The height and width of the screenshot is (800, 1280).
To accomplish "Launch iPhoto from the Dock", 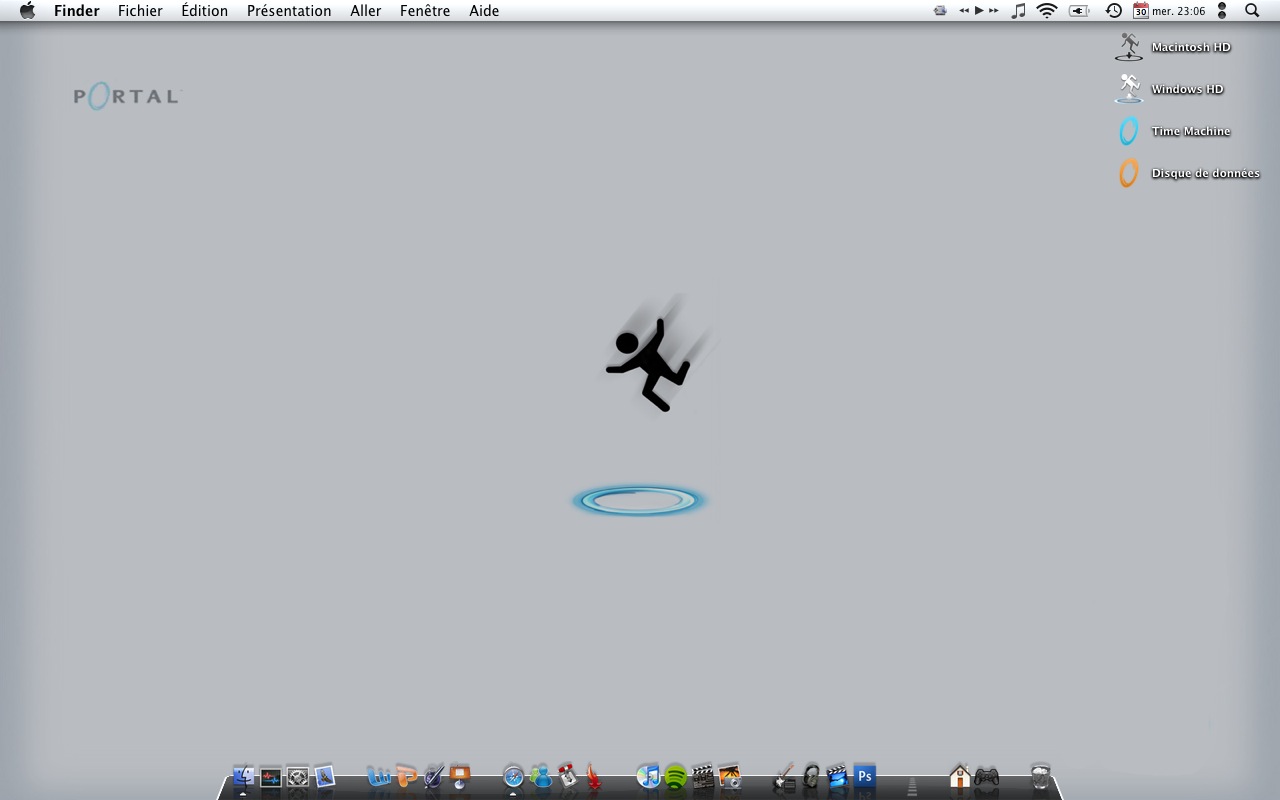I will [x=730, y=777].
